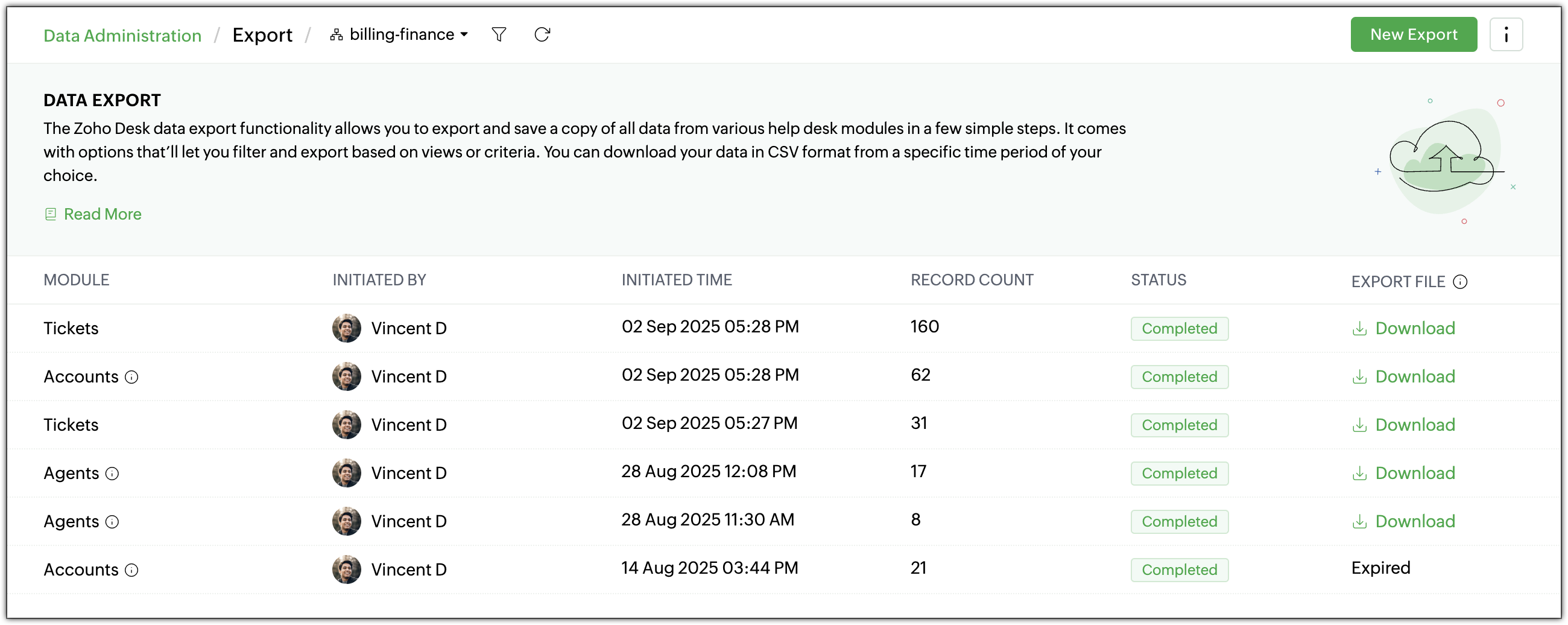Click info icon next to 17-record Agents export
Viewport: 1568px width, 625px height.
(112, 474)
